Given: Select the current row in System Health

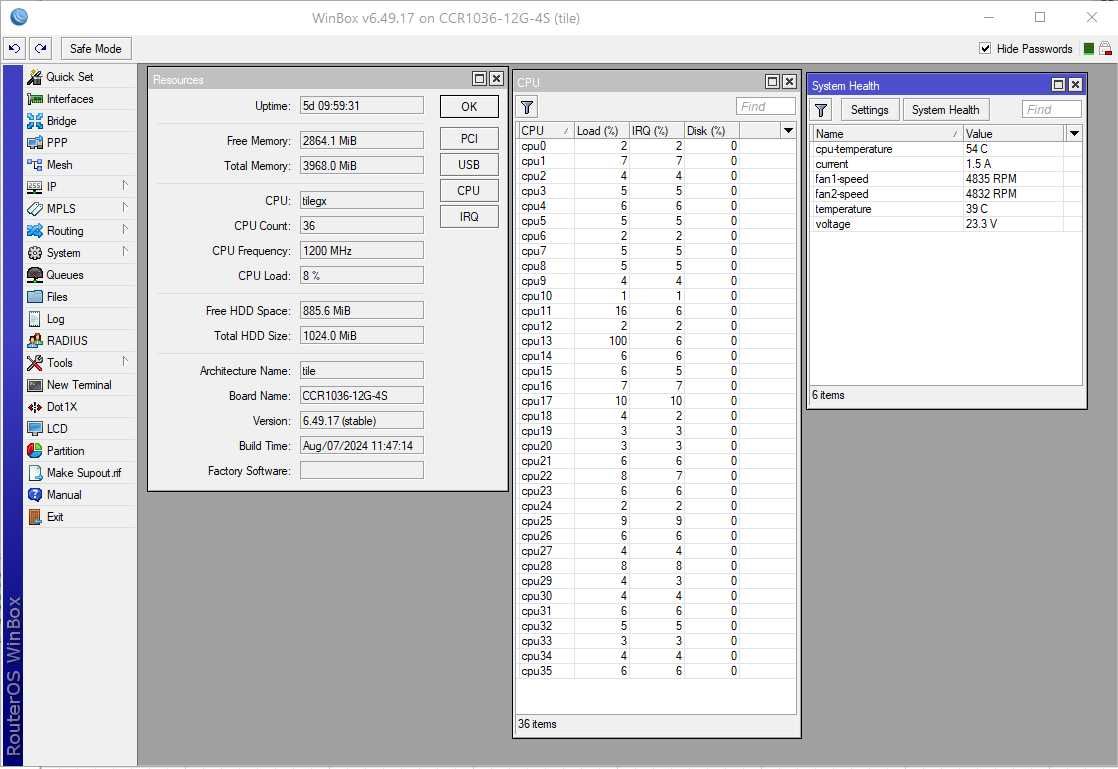Looking at the screenshot, I should pos(946,164).
